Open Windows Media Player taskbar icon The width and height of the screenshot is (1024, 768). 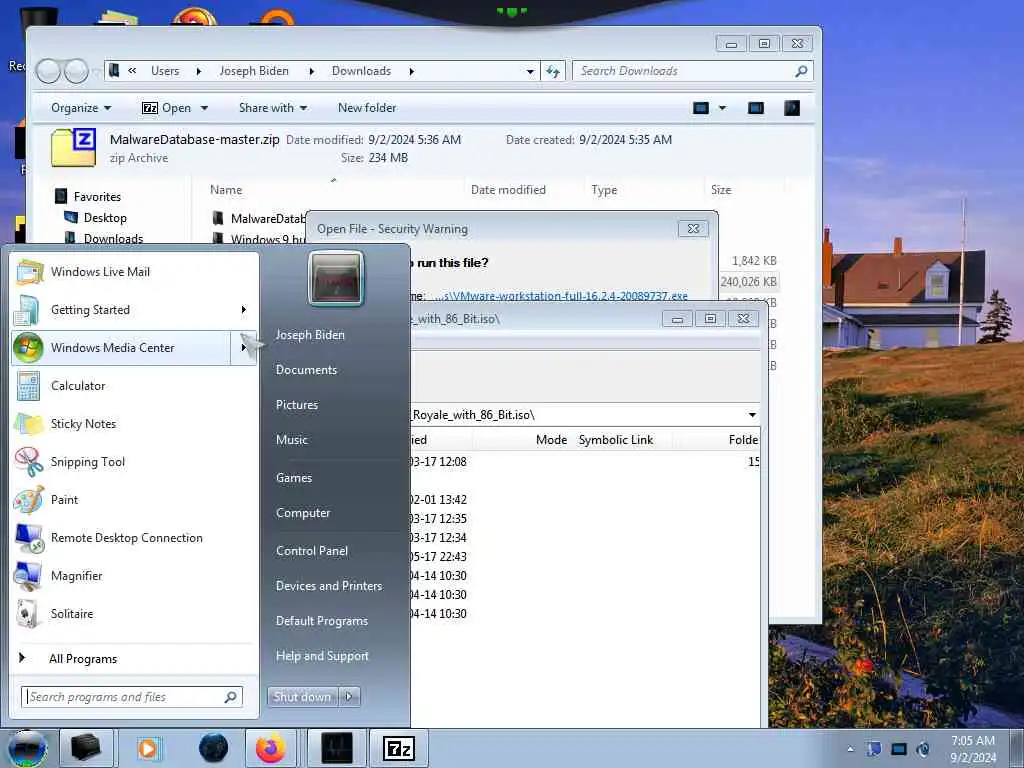tap(149, 748)
